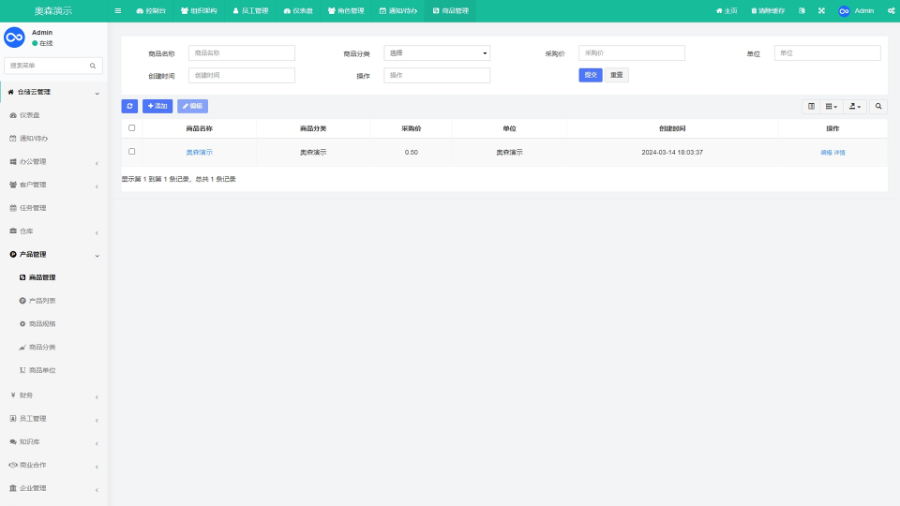Click the 商品名称 input field
This screenshot has width=900, height=506.
tap(241, 53)
